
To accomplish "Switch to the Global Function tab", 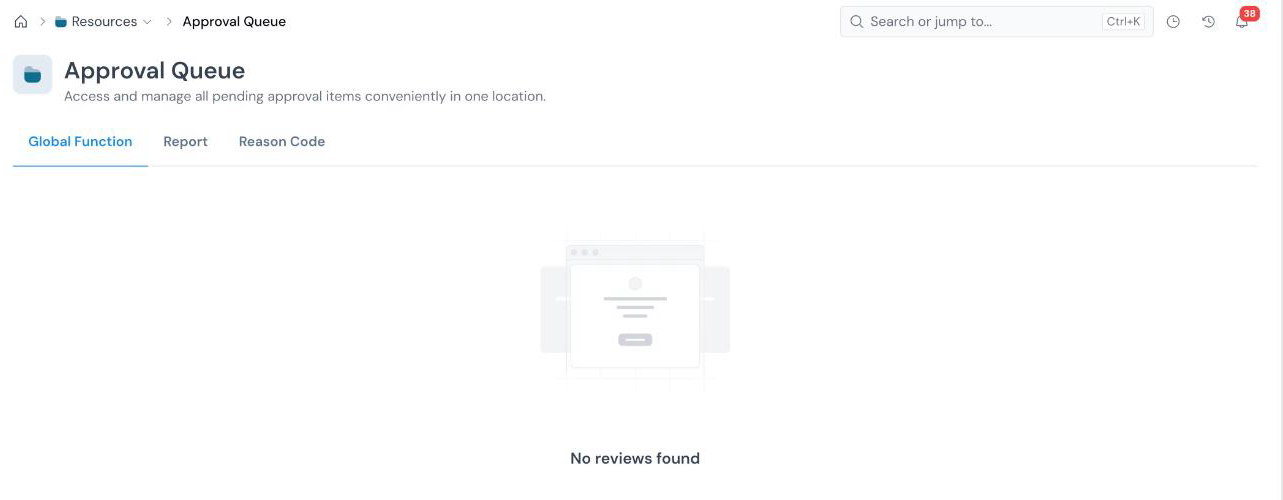I will [x=80, y=142].
